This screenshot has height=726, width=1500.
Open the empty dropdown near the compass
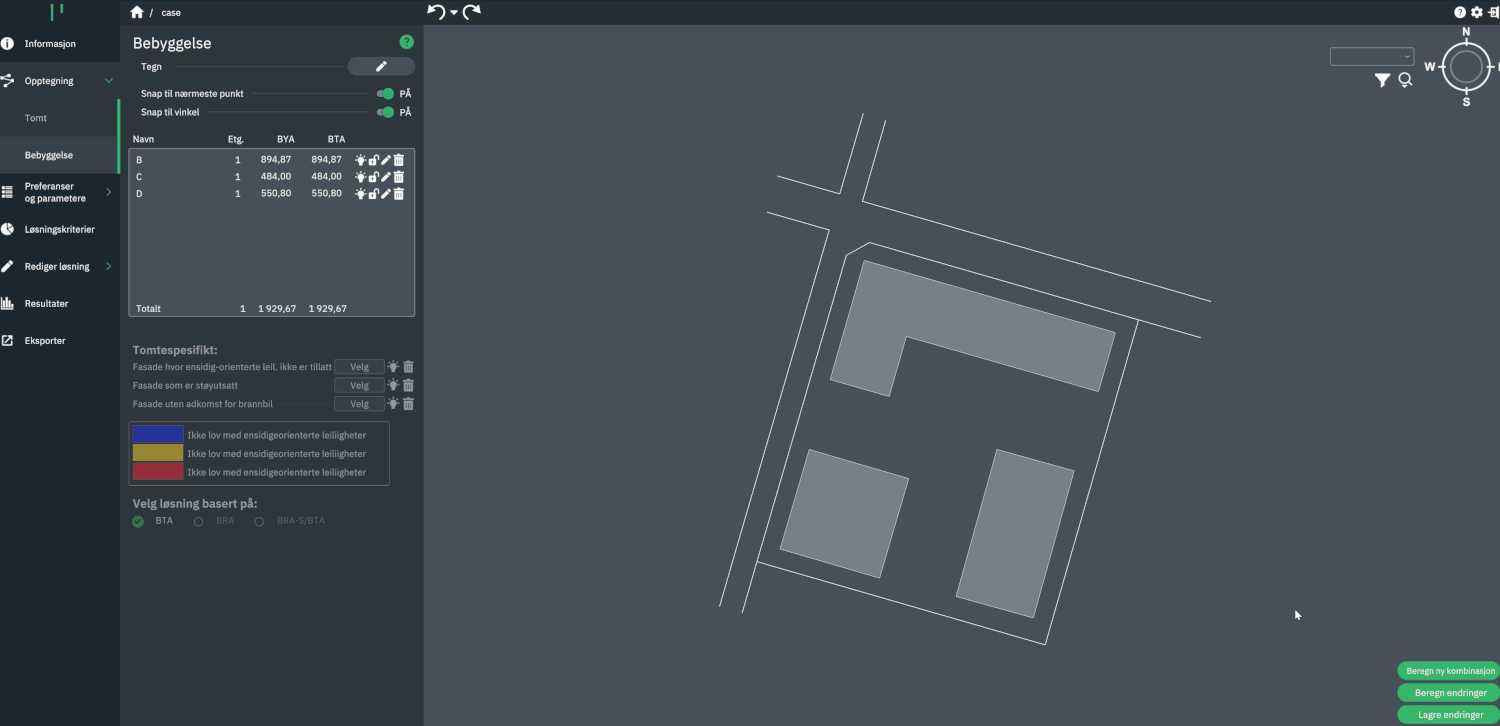pos(1371,56)
